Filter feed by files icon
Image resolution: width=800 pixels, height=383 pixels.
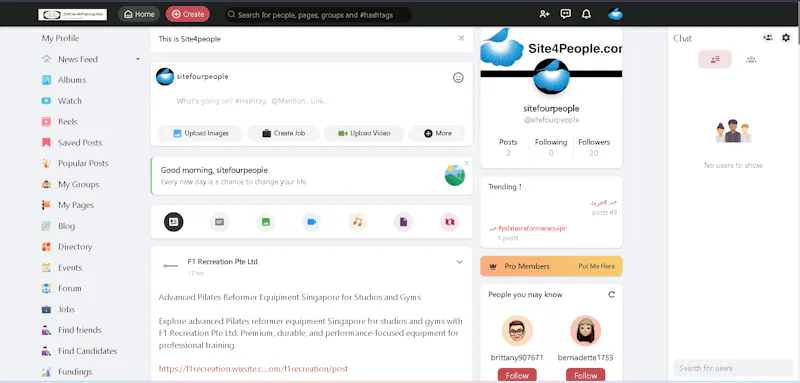pyautogui.click(x=404, y=222)
